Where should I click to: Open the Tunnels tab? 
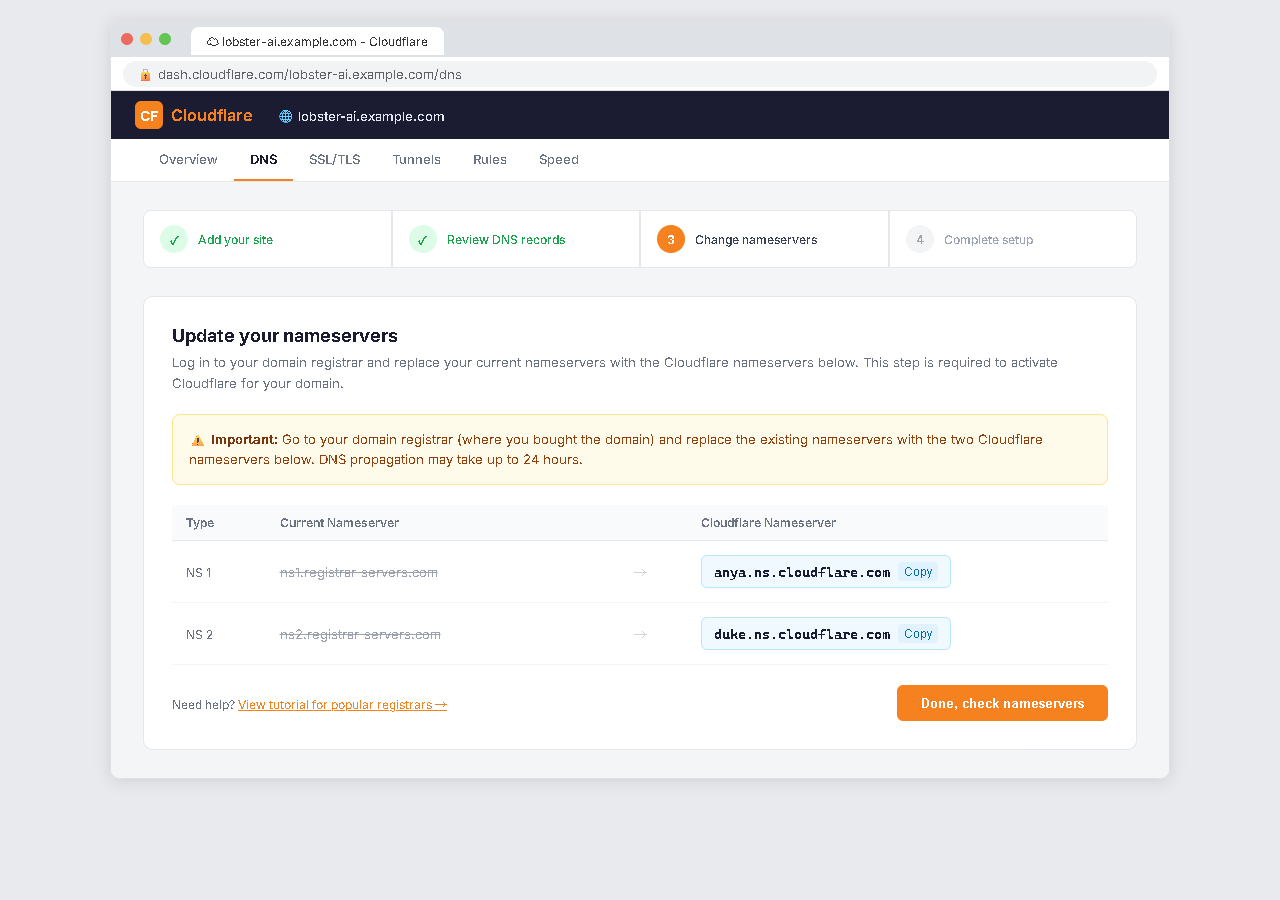(416, 160)
